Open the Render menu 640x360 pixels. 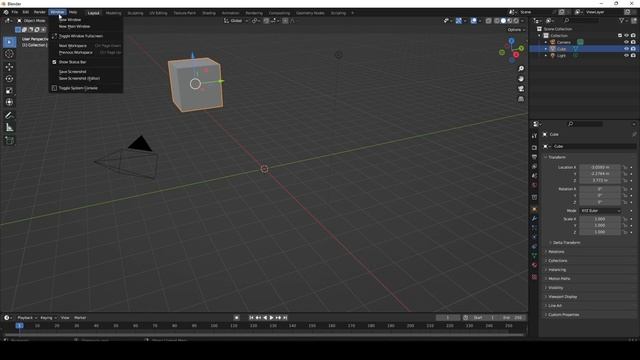tap(40, 12)
